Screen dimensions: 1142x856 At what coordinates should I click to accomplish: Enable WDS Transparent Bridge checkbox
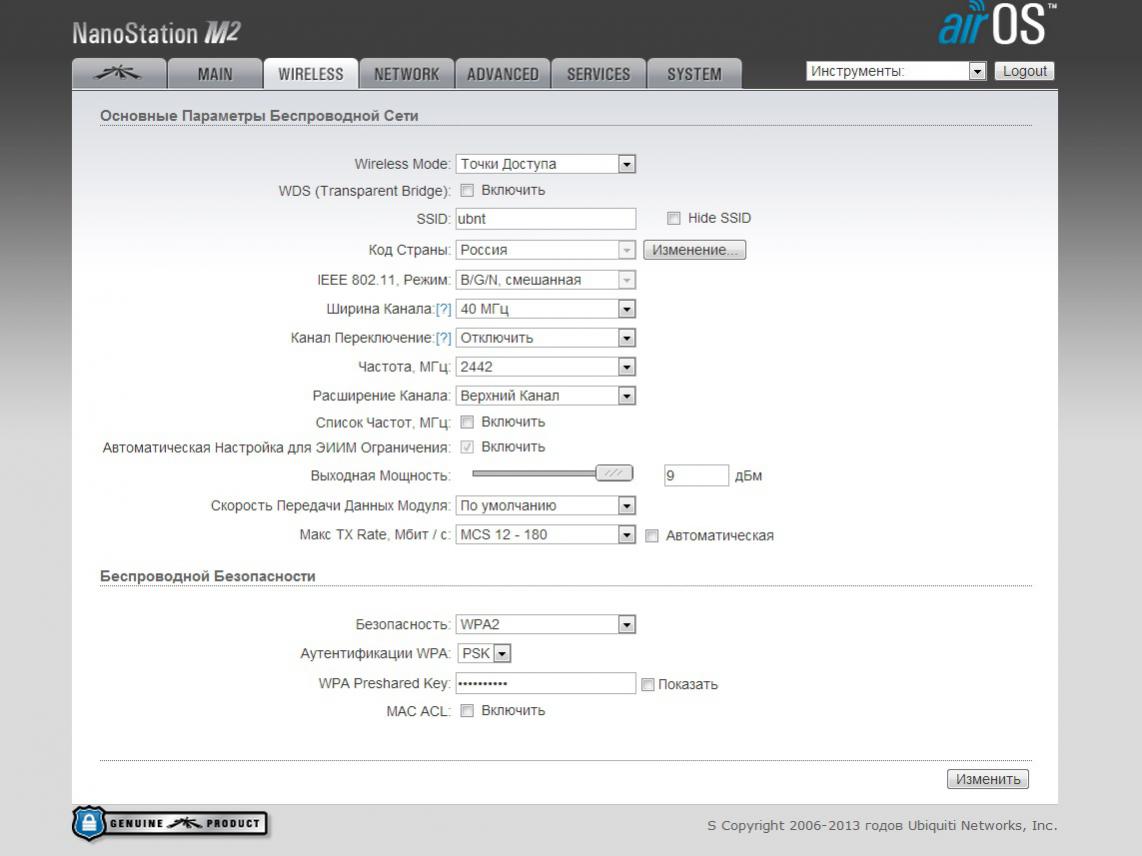(468, 190)
